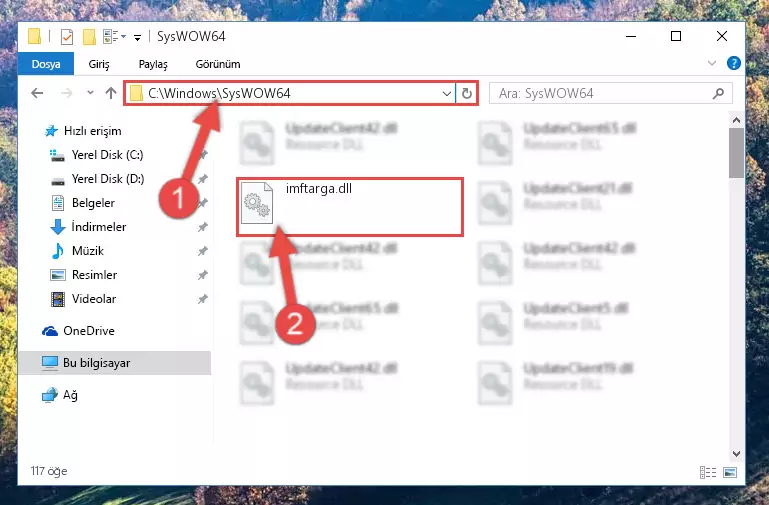Select Ağ in navigation pane
769x505 pixels.
pyautogui.click(x=70, y=395)
